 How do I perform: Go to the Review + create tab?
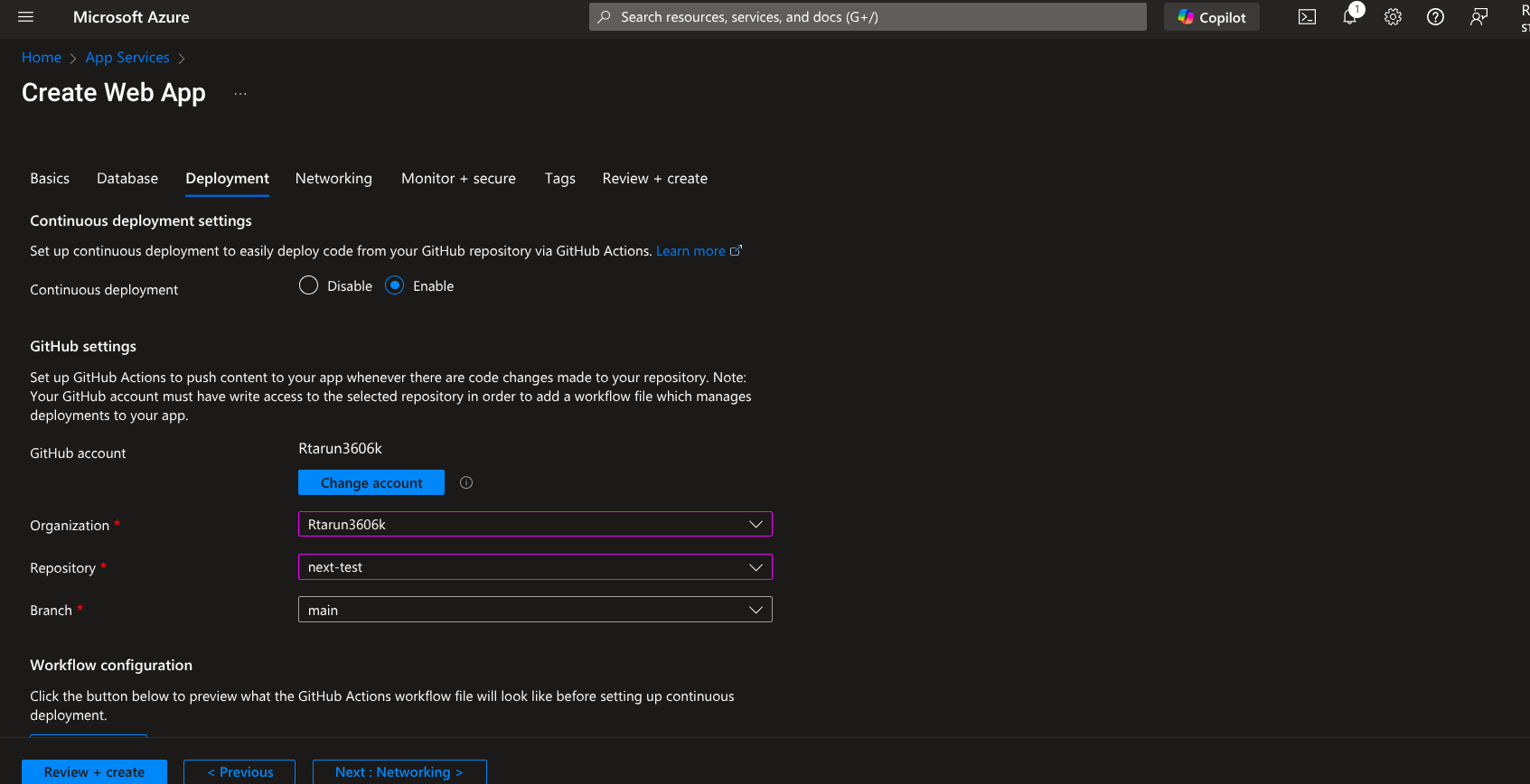[655, 179]
